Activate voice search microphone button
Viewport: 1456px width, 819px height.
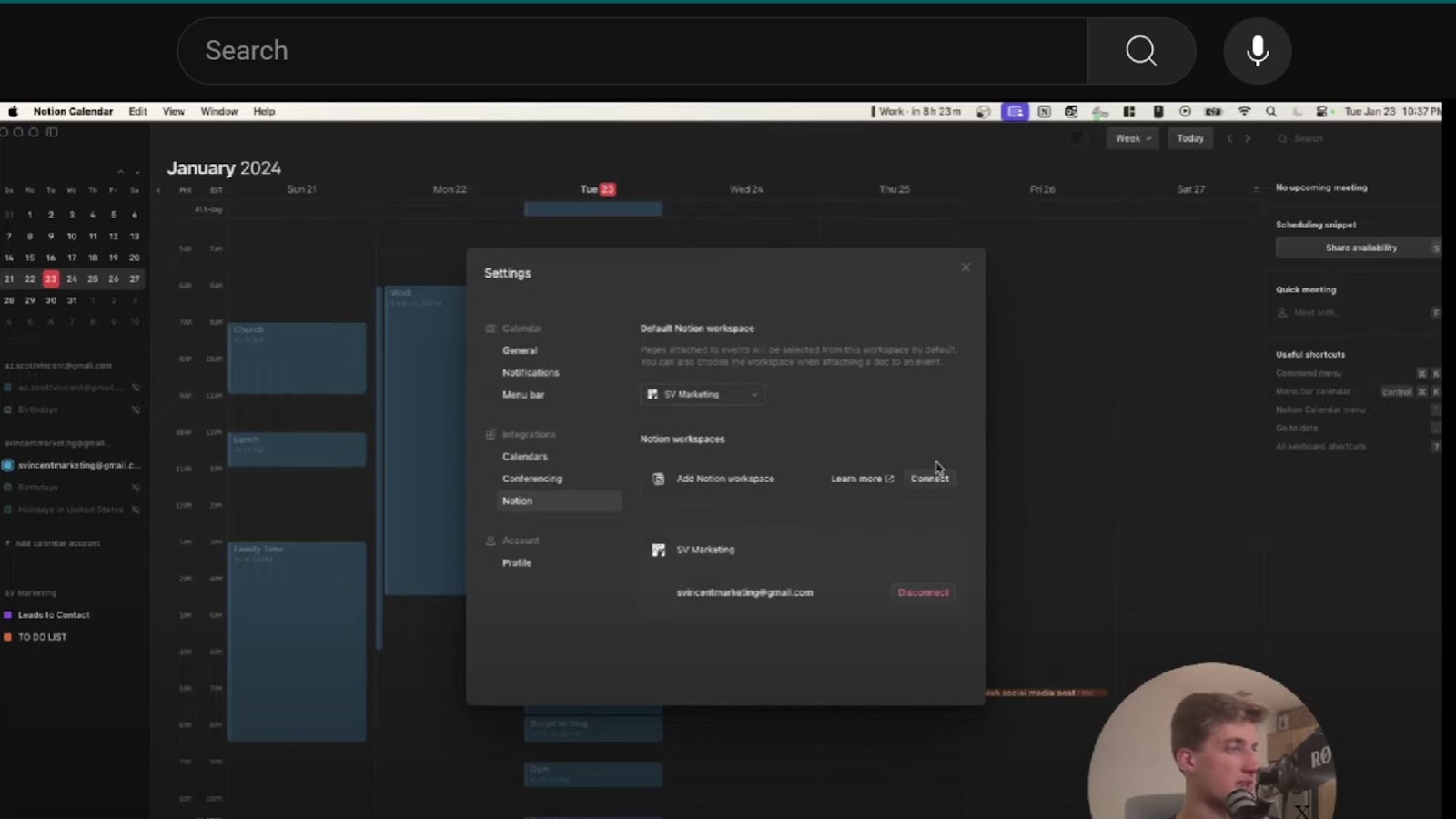click(x=1258, y=51)
